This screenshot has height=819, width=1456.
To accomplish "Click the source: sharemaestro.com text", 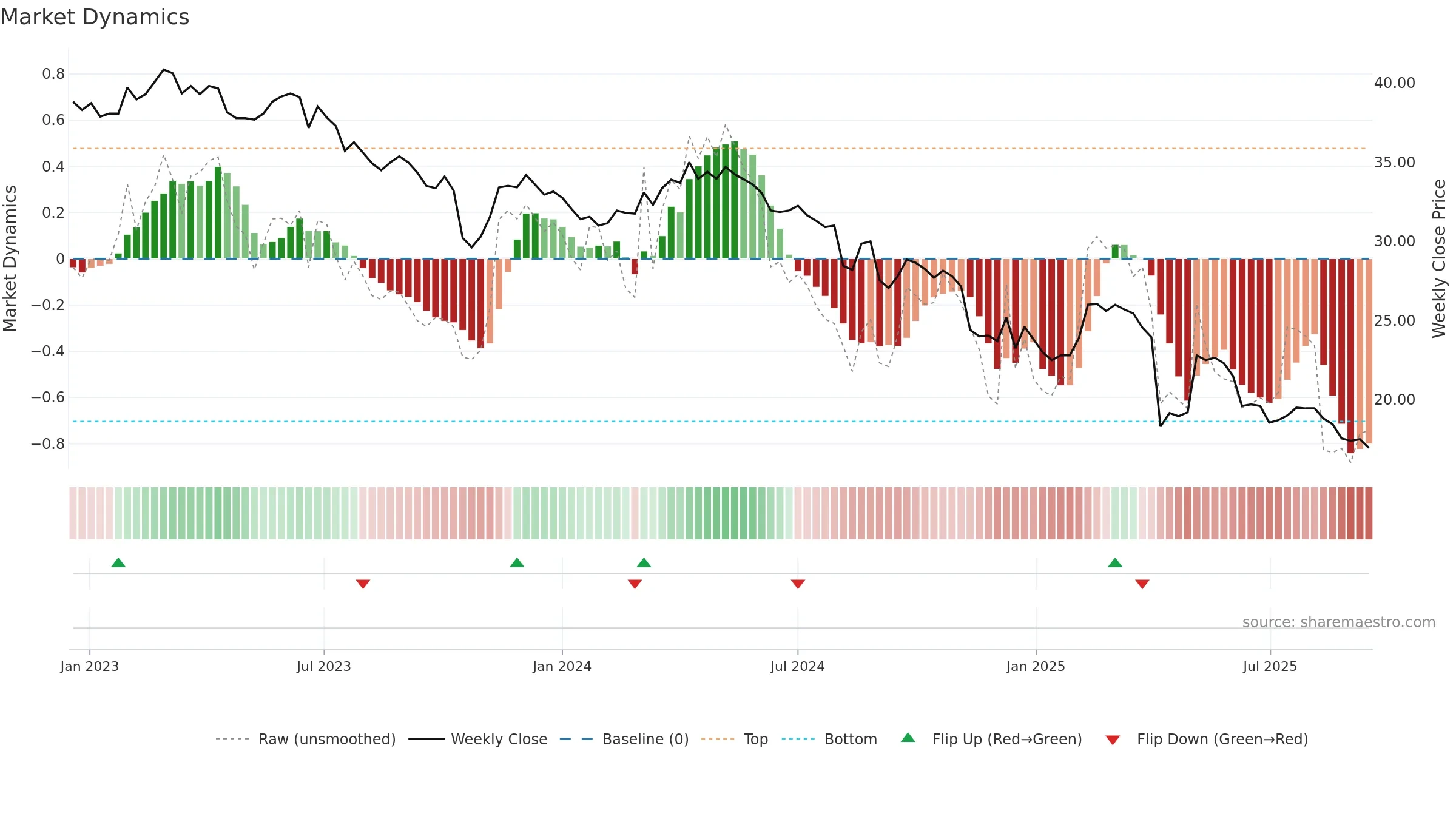I will tap(1339, 622).
